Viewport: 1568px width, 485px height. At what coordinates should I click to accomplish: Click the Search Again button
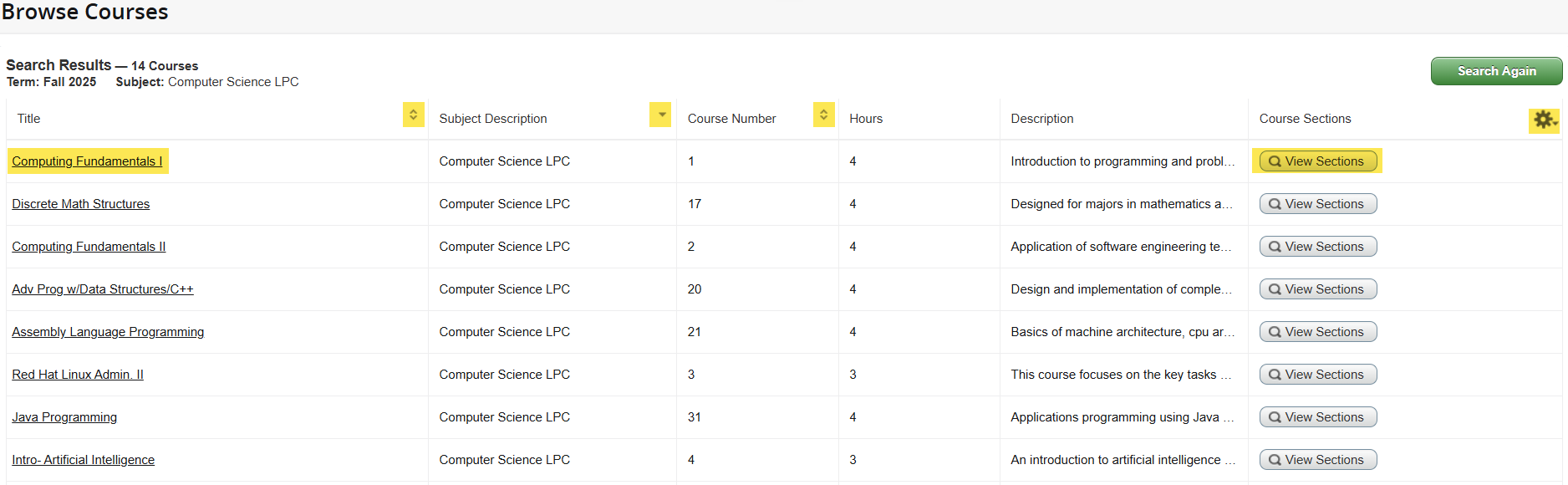(x=1495, y=71)
